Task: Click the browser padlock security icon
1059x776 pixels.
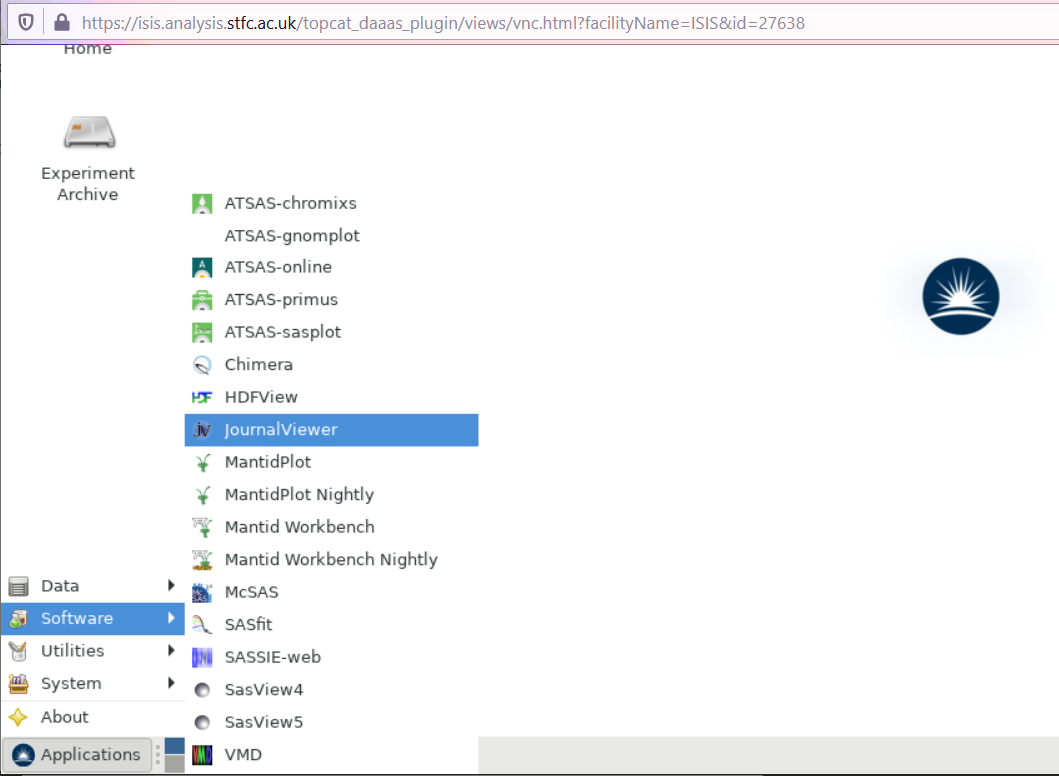Action: click(x=63, y=22)
